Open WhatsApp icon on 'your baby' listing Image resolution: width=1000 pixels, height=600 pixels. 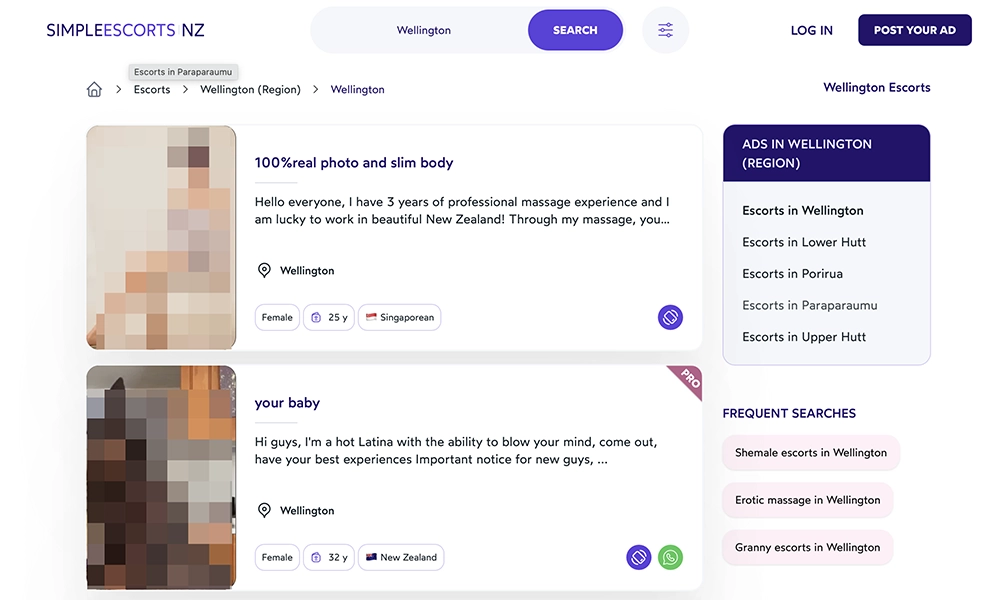[670, 557]
